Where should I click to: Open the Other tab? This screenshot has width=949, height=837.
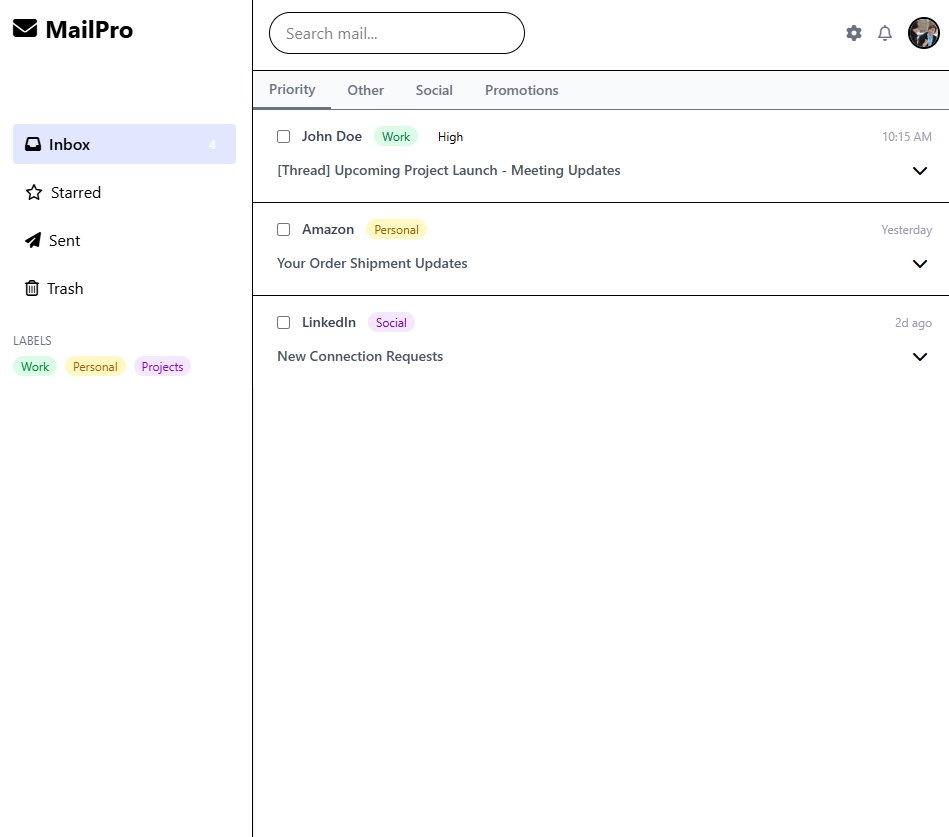365,90
